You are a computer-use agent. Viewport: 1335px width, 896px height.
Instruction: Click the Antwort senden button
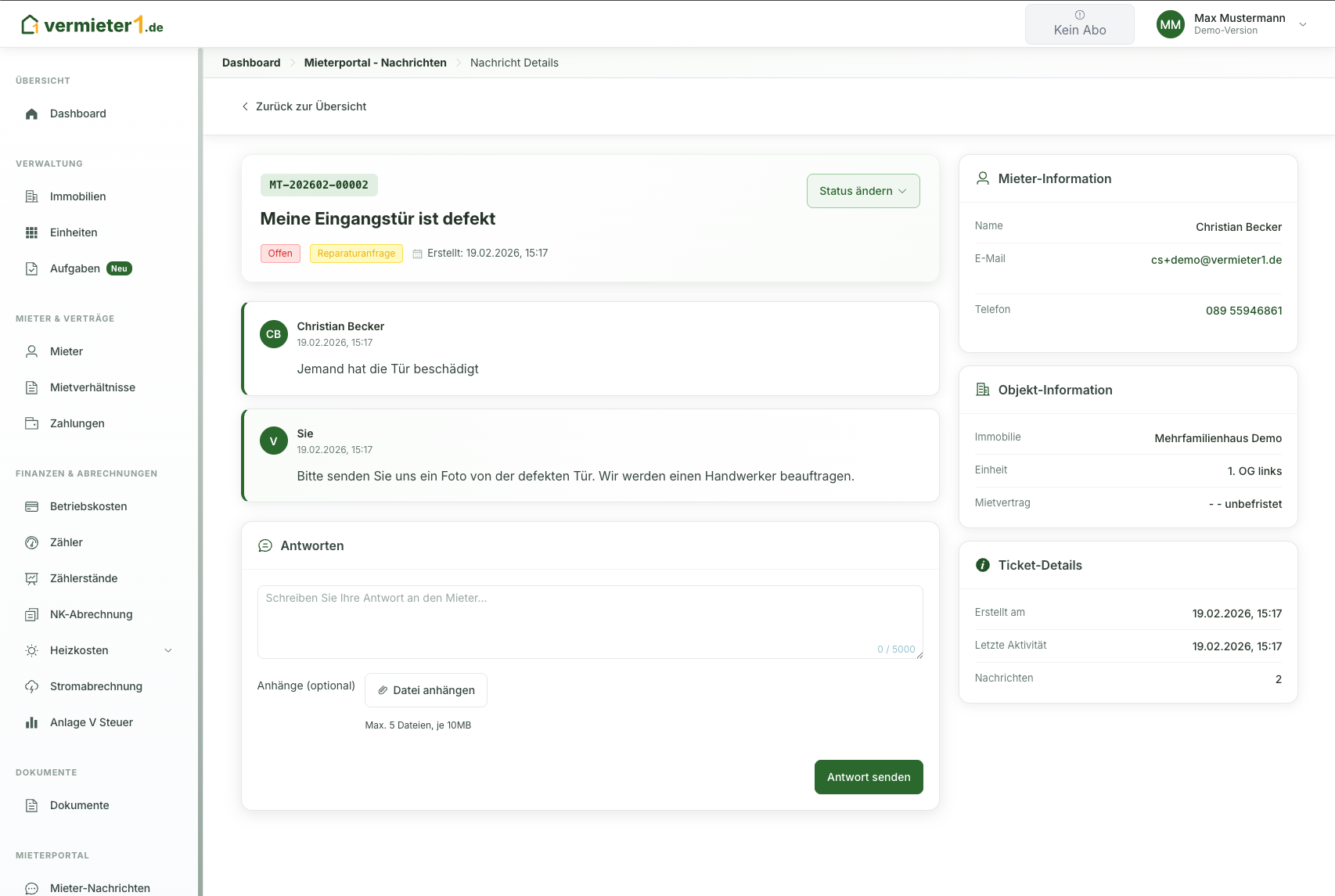(x=868, y=776)
